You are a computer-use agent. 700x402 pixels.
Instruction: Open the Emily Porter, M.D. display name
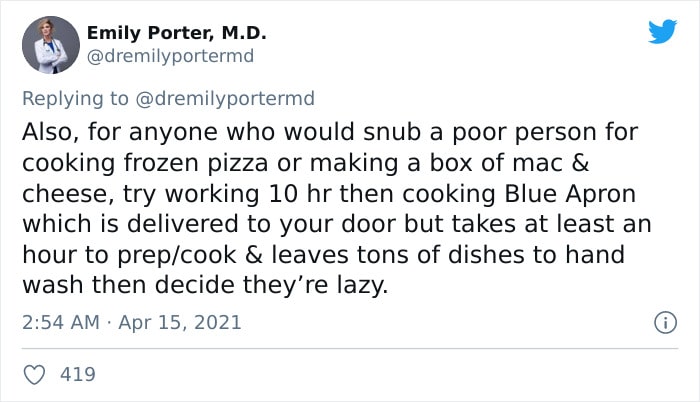tap(176, 33)
